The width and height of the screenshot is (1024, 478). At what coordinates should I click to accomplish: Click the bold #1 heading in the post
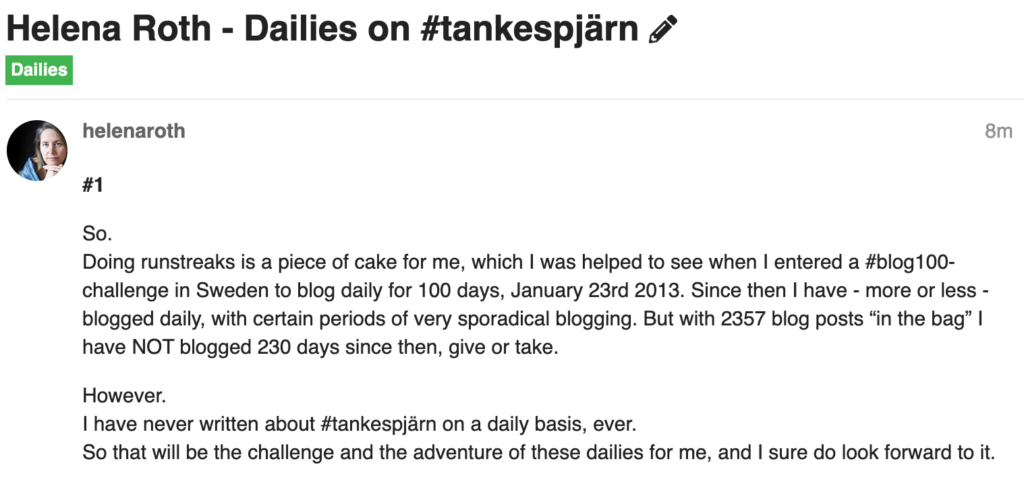[93, 185]
